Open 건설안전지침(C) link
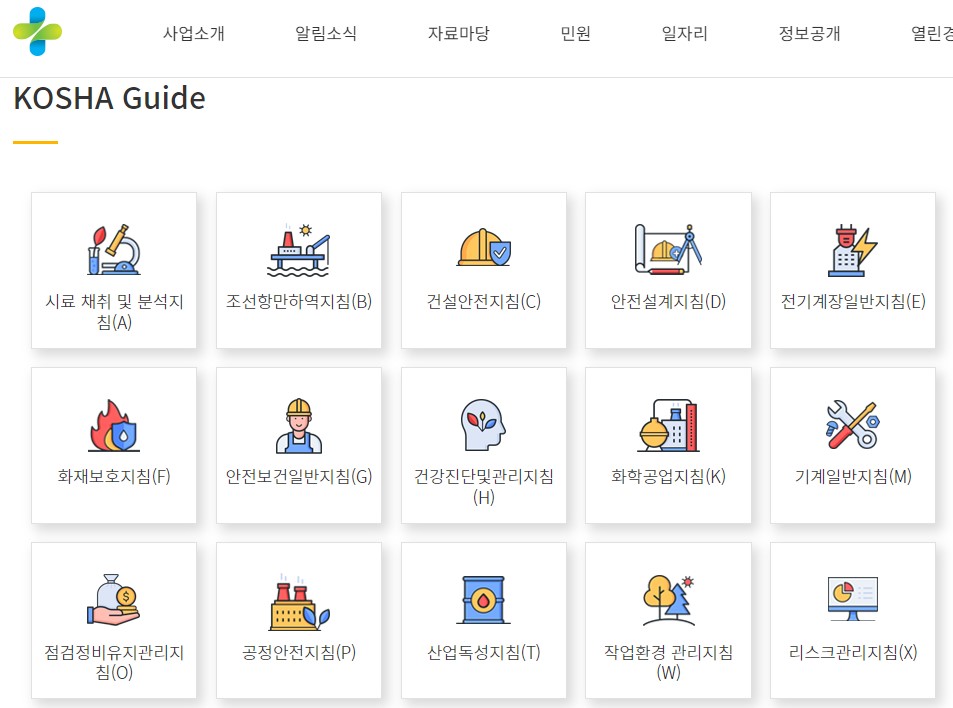Image resolution: width=953 pixels, height=708 pixels. tap(484, 301)
